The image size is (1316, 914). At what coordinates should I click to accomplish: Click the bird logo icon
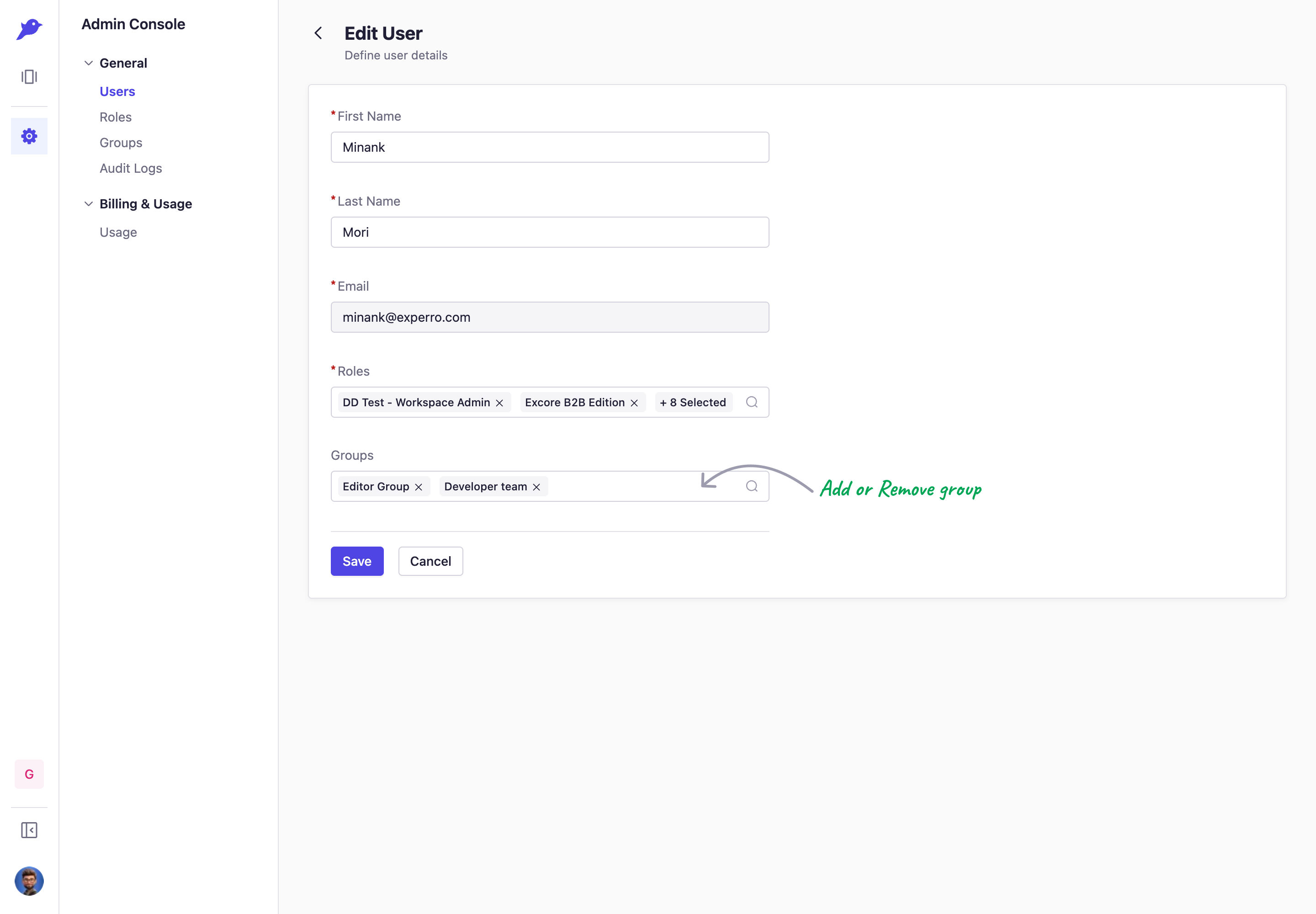coord(29,29)
